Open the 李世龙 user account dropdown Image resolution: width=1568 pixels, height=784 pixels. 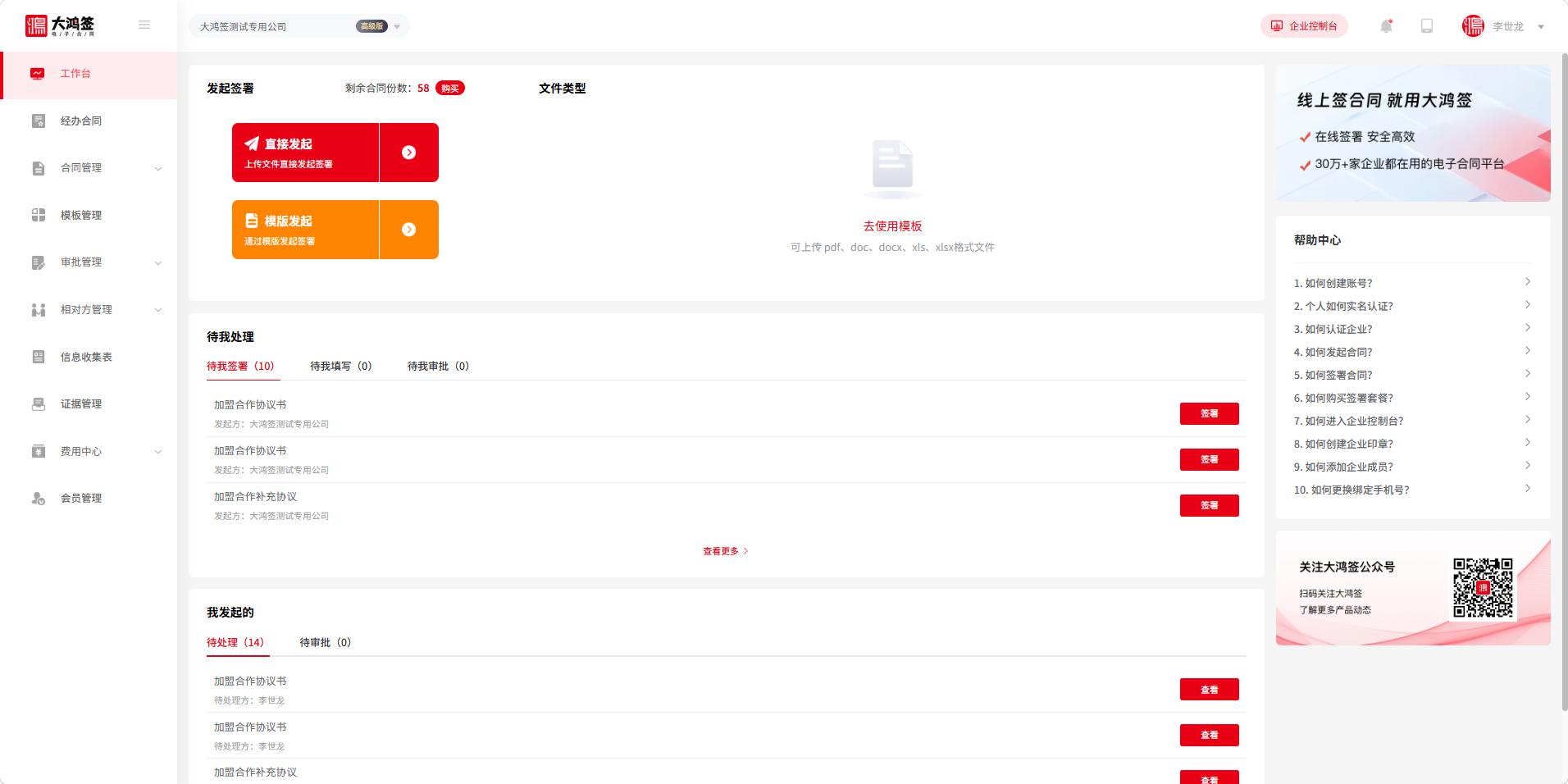[x=1540, y=27]
